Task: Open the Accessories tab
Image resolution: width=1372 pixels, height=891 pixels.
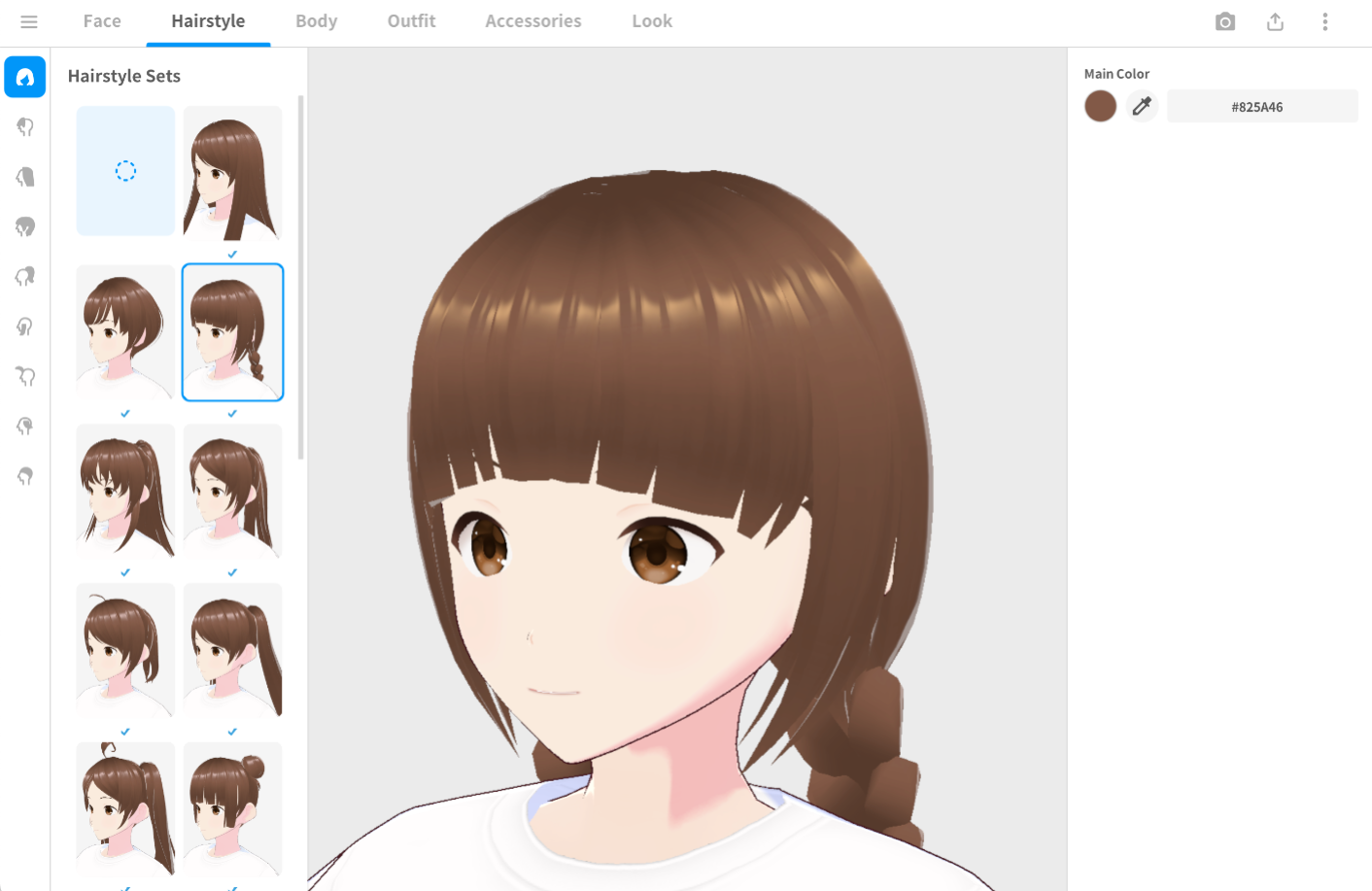Action: tap(533, 21)
